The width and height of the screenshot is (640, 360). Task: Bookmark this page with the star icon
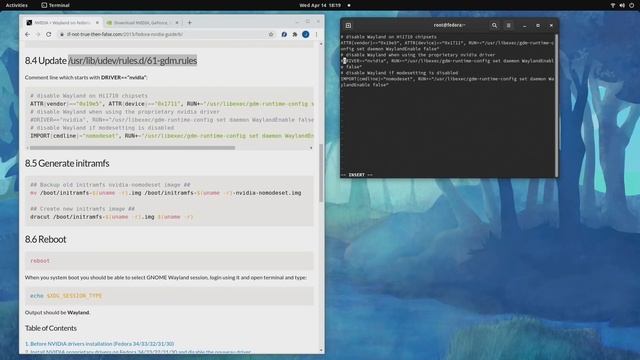tap(271, 34)
